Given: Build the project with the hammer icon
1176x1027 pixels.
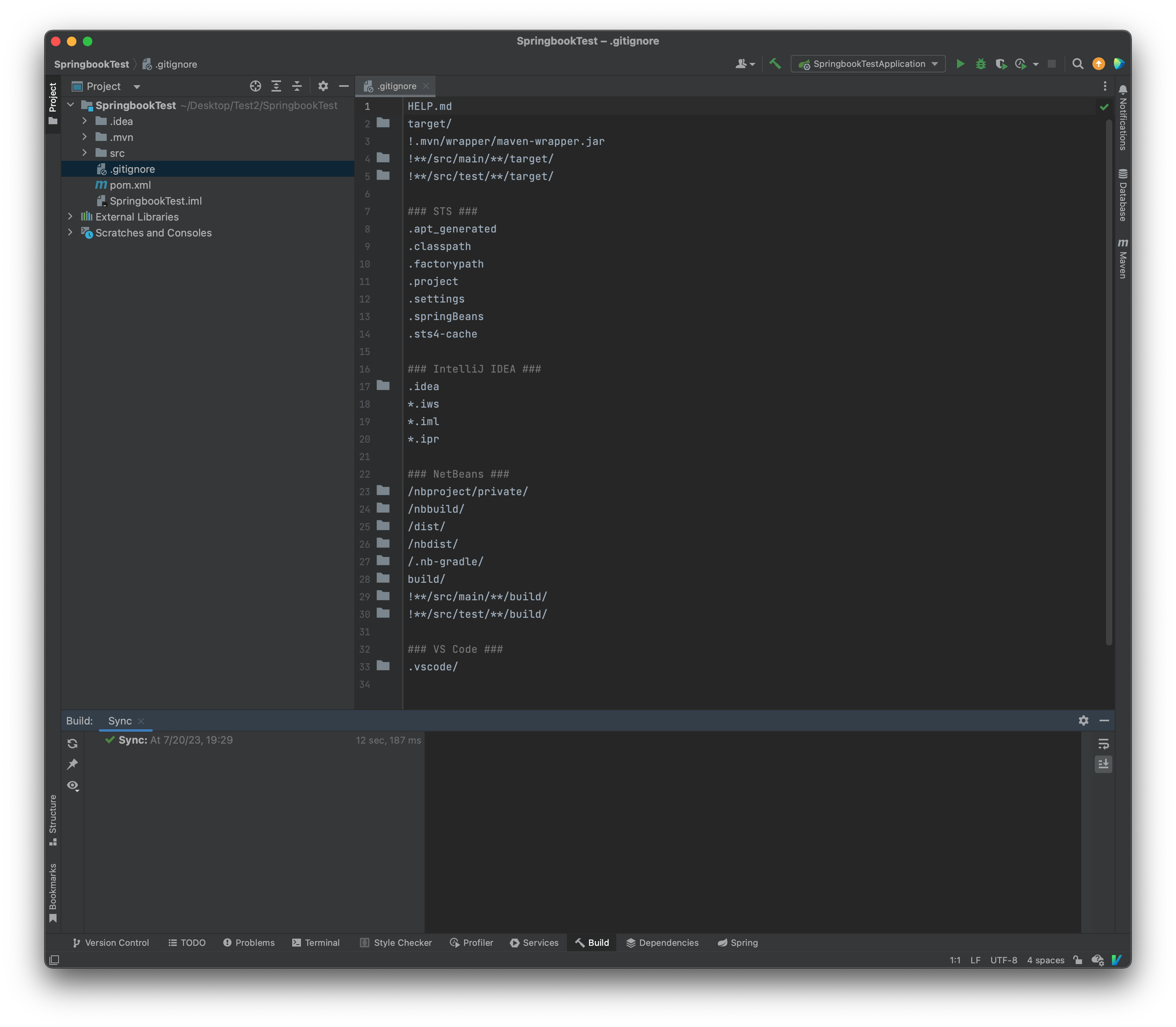Looking at the screenshot, I should point(775,64).
